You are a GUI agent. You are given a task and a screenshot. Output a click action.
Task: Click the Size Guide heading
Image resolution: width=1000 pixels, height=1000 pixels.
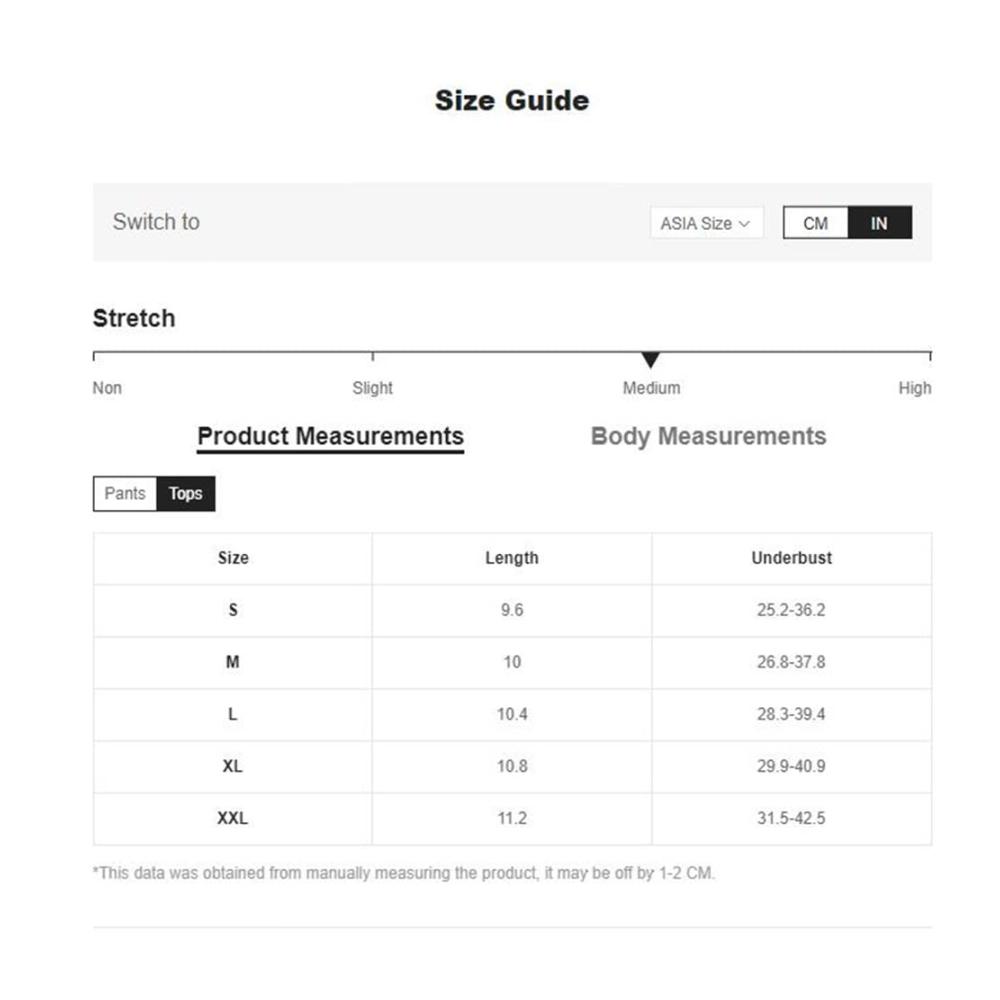point(512,101)
